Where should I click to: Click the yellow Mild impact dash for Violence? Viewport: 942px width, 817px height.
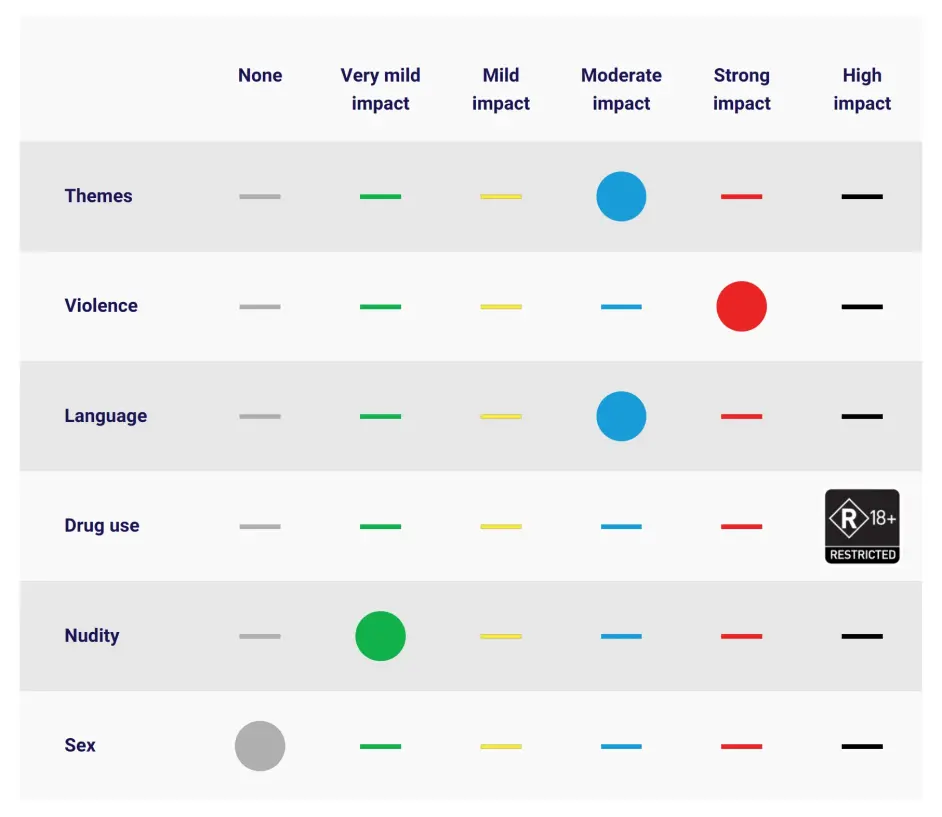(501, 307)
